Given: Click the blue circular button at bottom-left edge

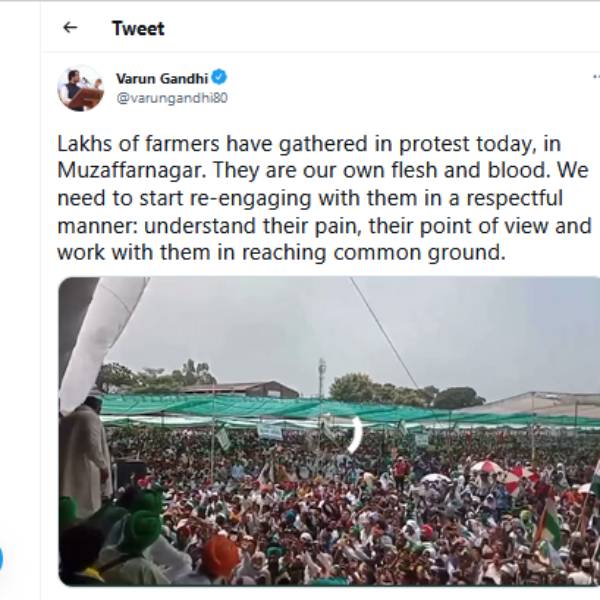Looking at the screenshot, I should point(1,558).
